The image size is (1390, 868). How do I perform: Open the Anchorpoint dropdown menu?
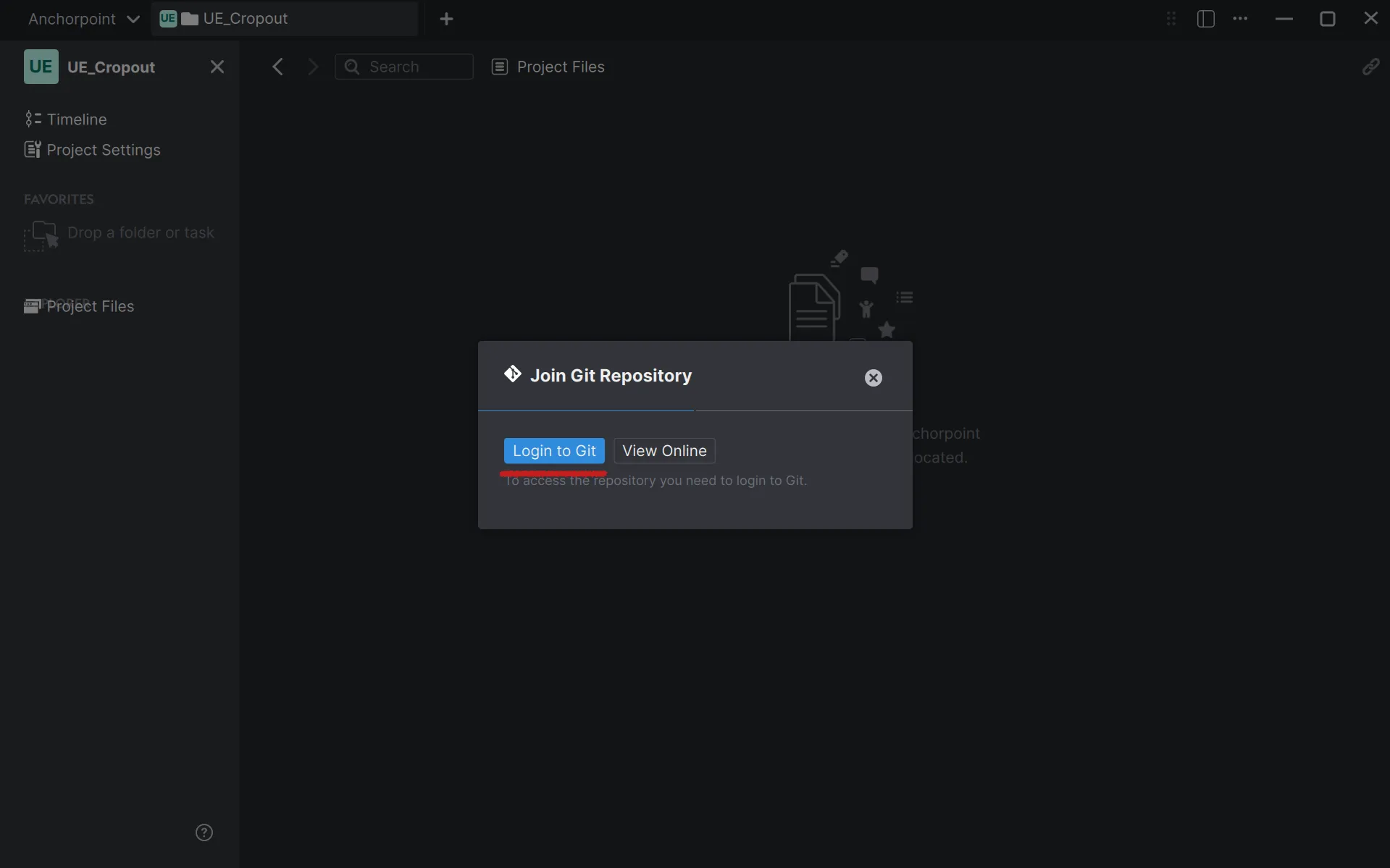point(83,19)
